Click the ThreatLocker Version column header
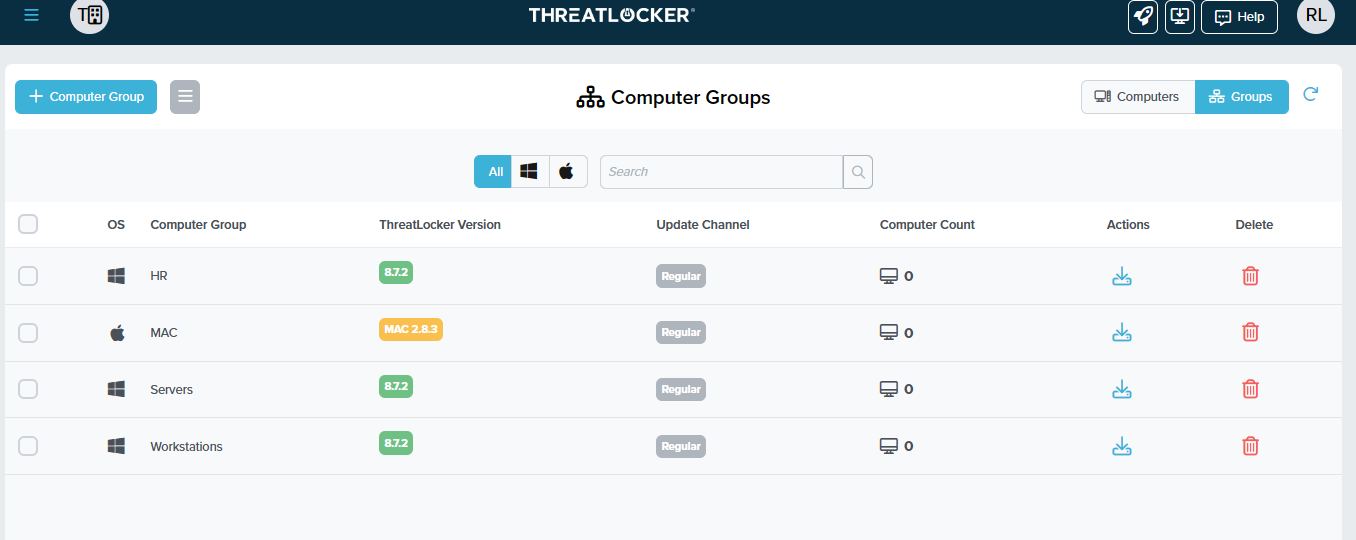The image size is (1356, 540). 440,225
